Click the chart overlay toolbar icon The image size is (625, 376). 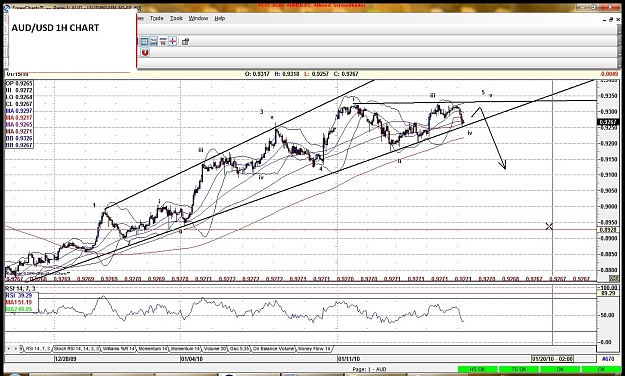click(x=154, y=41)
